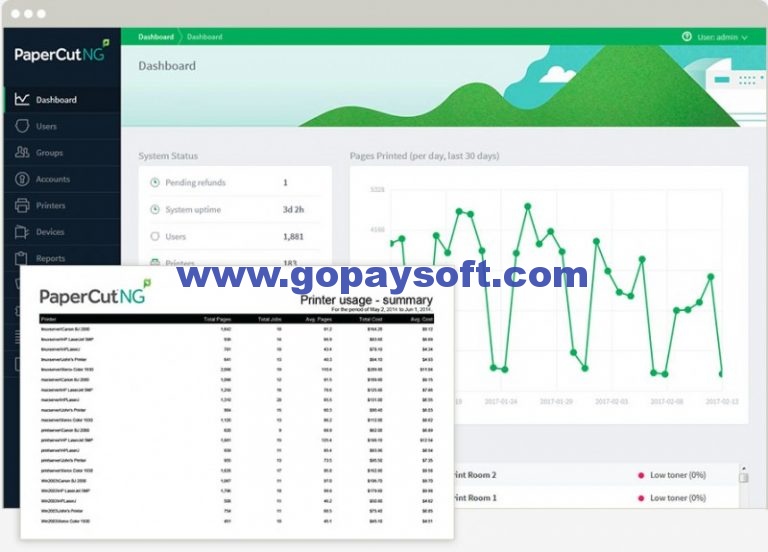Click the System Status heading
Viewport: 768px width, 552px height.
click(x=168, y=156)
